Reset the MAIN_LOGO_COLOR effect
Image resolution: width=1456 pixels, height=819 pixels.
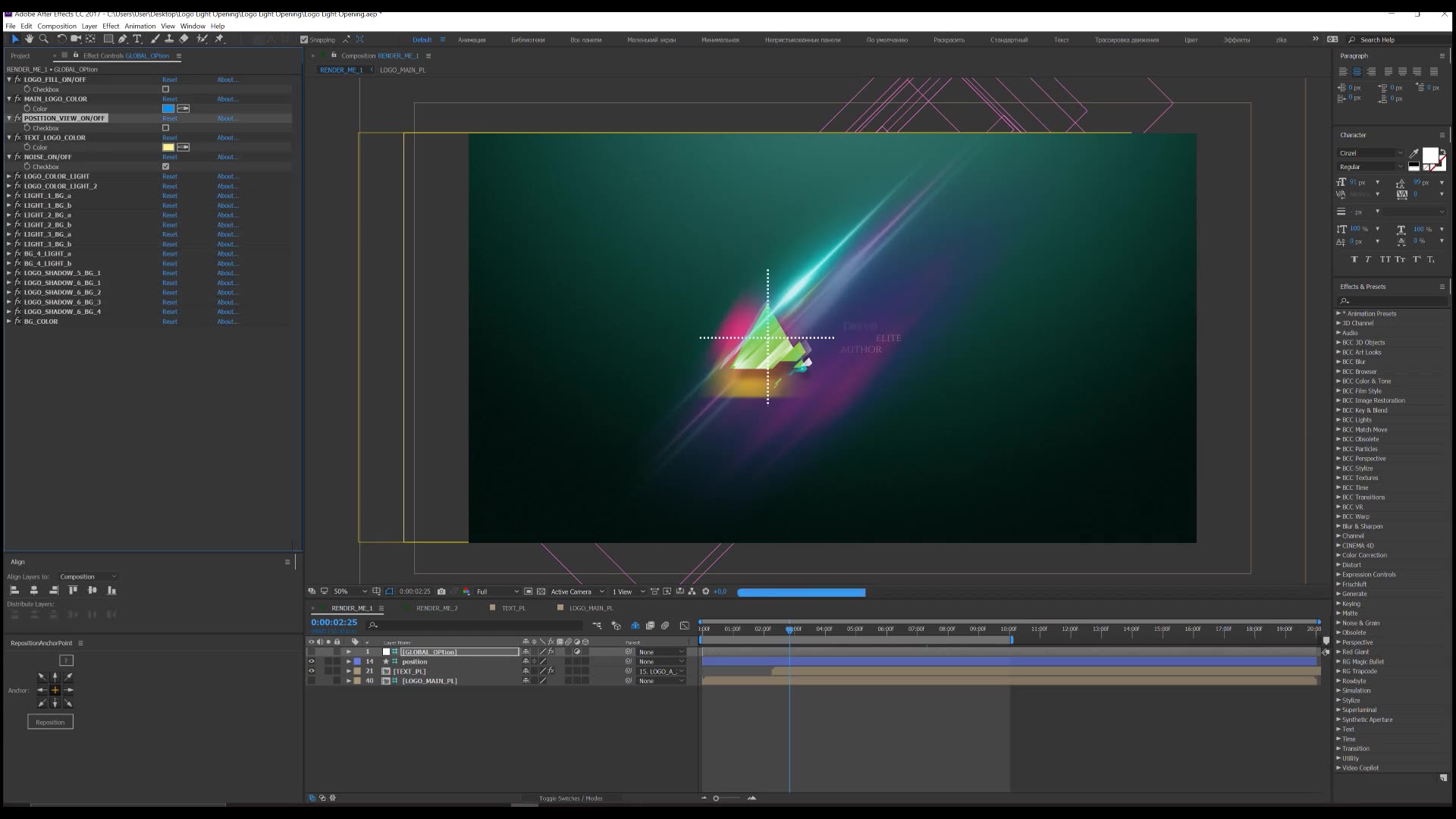pos(169,99)
